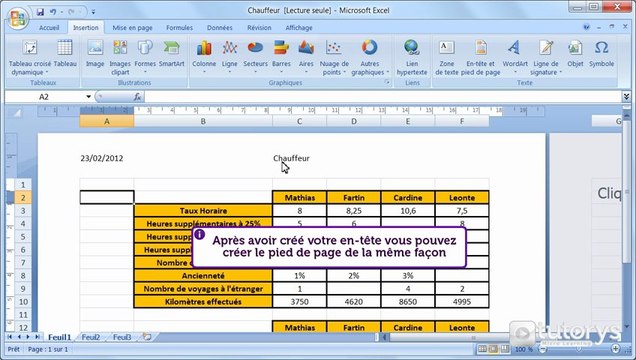Image resolution: width=636 pixels, height=360 pixels.
Task: Open the Excel help icon
Action: click(586, 27)
